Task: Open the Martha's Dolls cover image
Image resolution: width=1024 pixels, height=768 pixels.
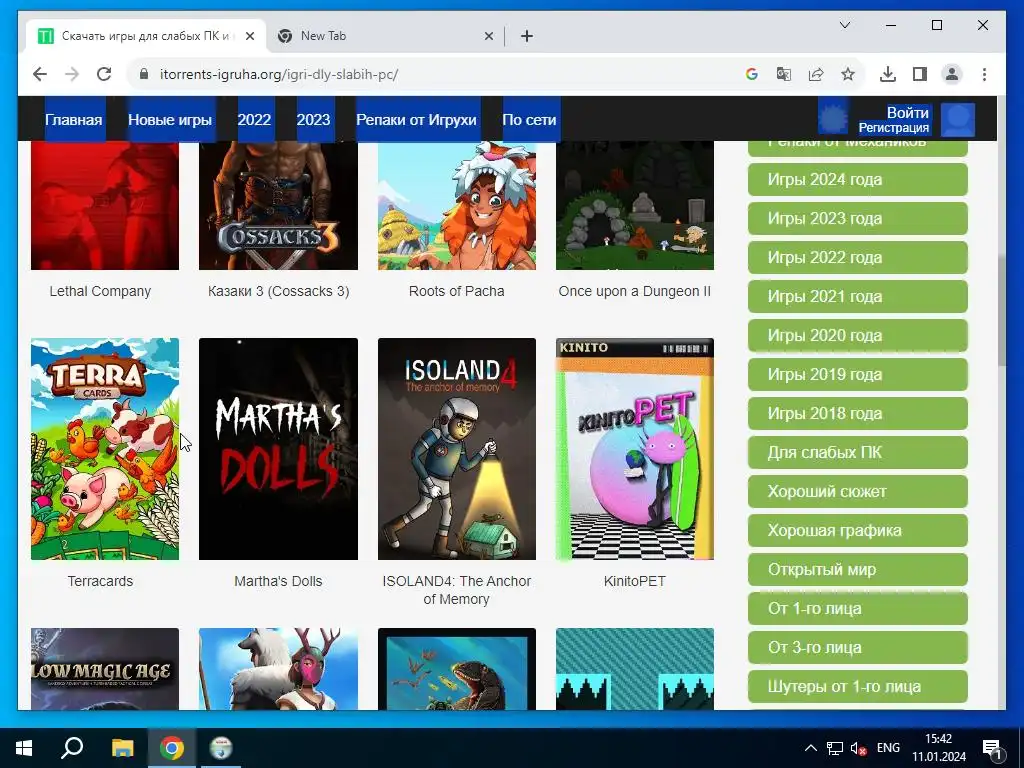Action: click(x=278, y=449)
